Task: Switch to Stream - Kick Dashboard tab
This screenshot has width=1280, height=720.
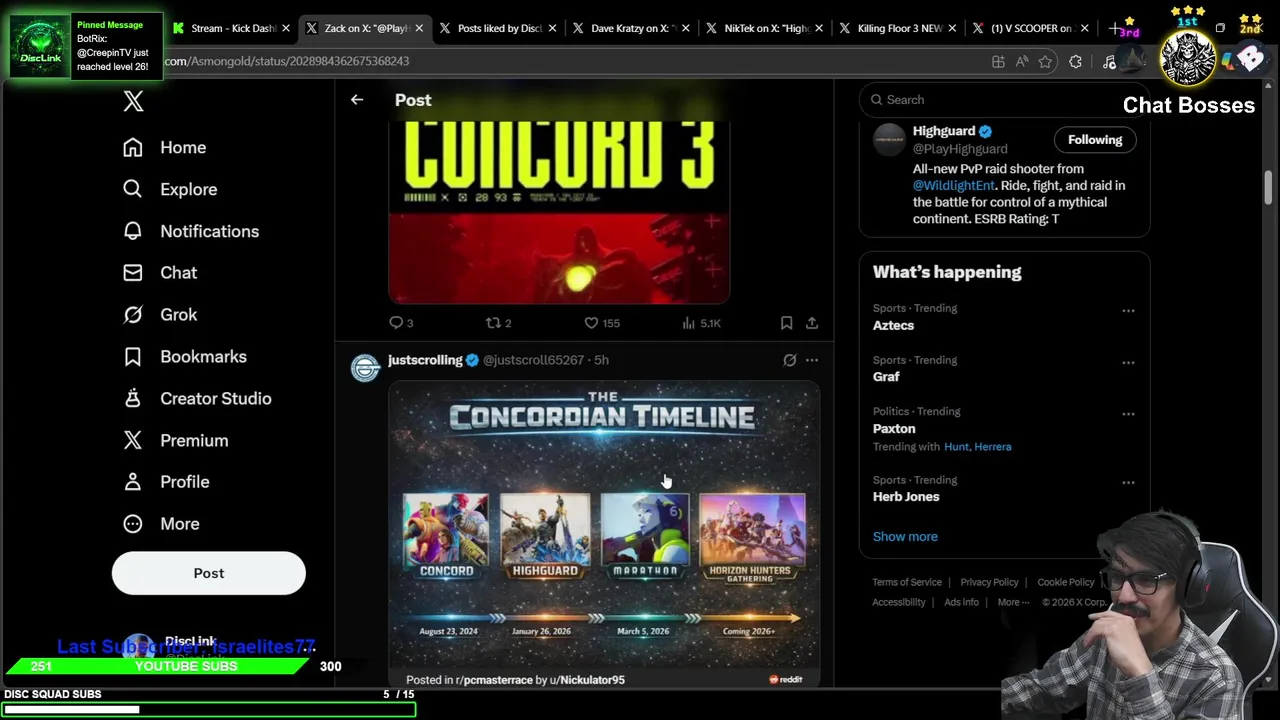Action: (x=231, y=28)
